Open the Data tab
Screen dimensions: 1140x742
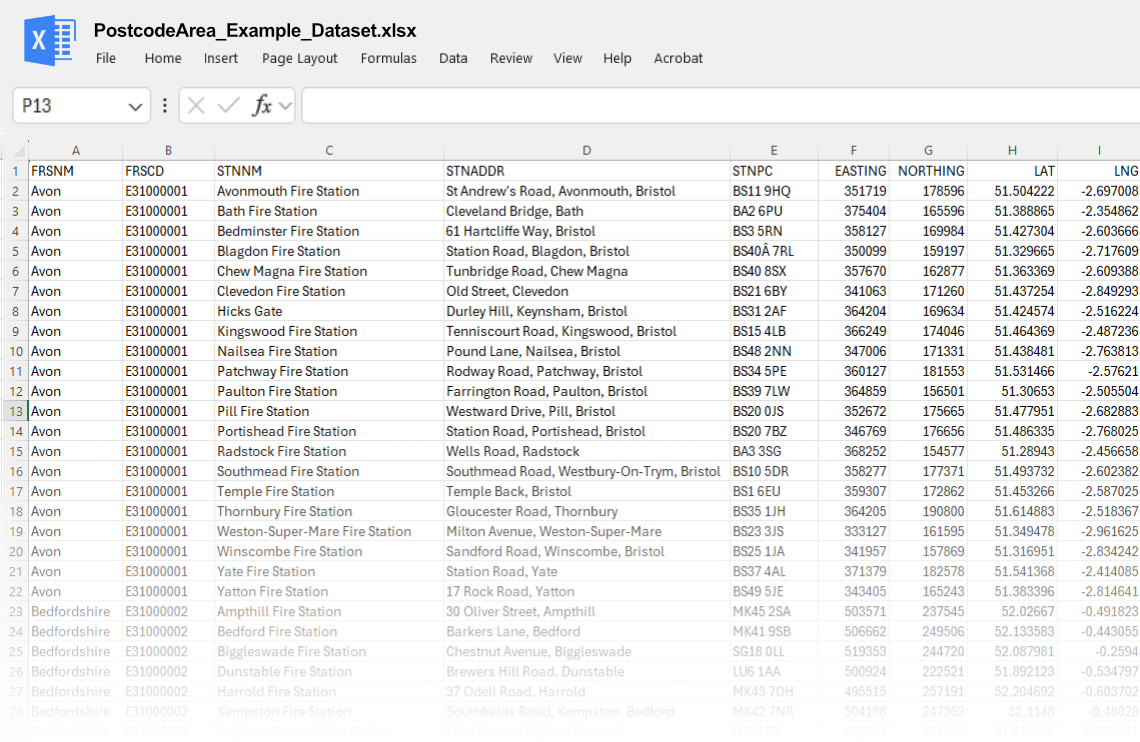tap(453, 58)
